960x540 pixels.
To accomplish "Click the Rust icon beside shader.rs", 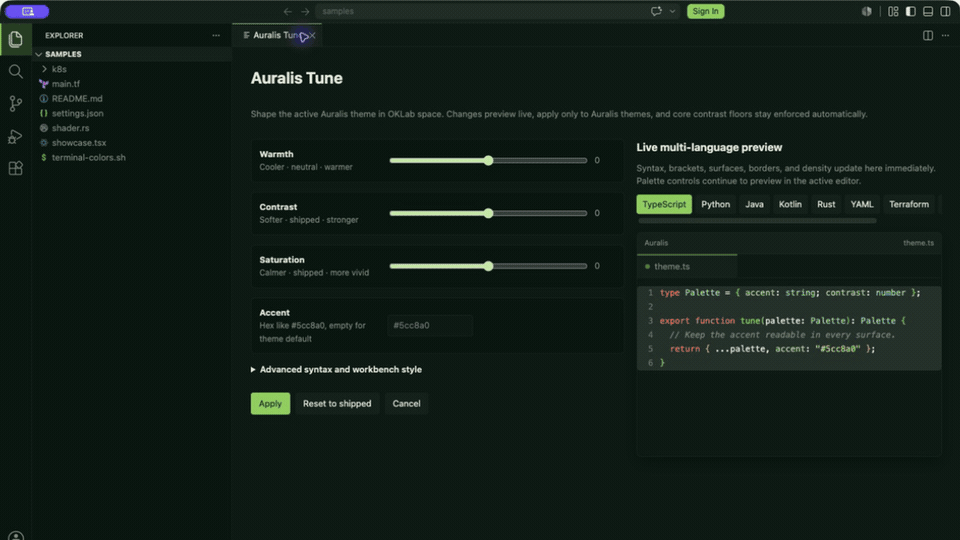I will coord(43,128).
